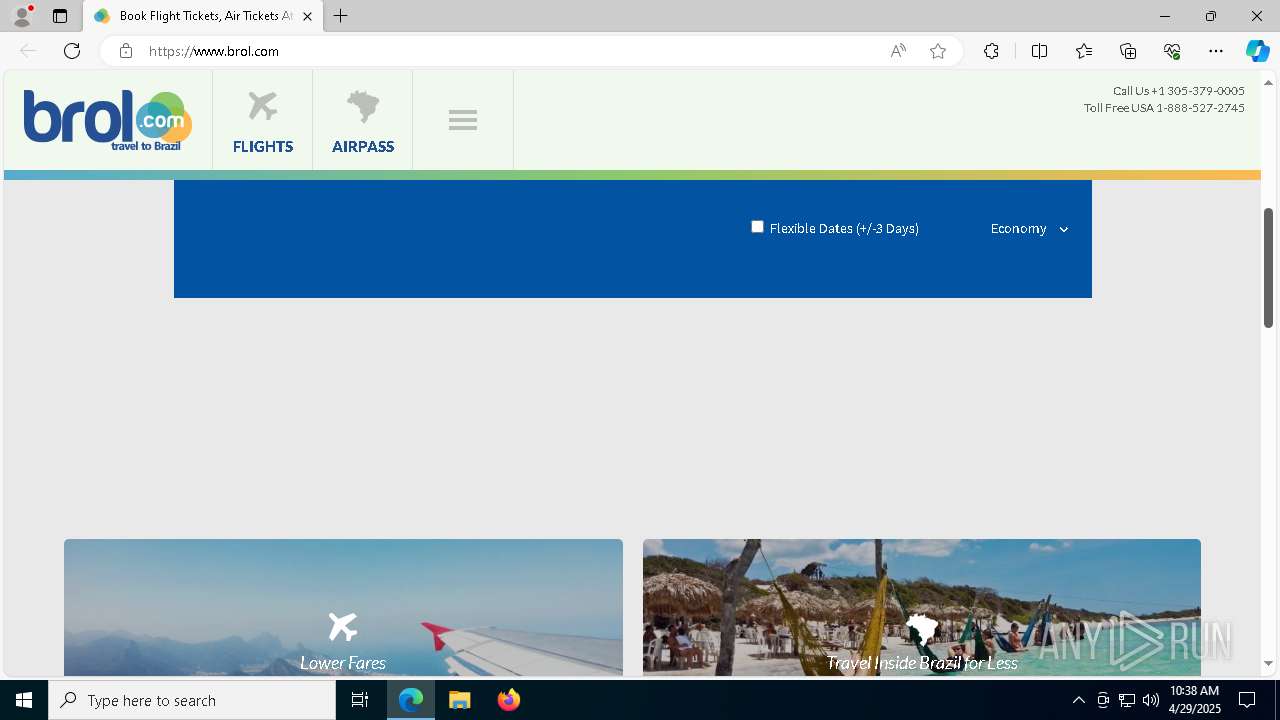Open the notification center

(1247, 700)
